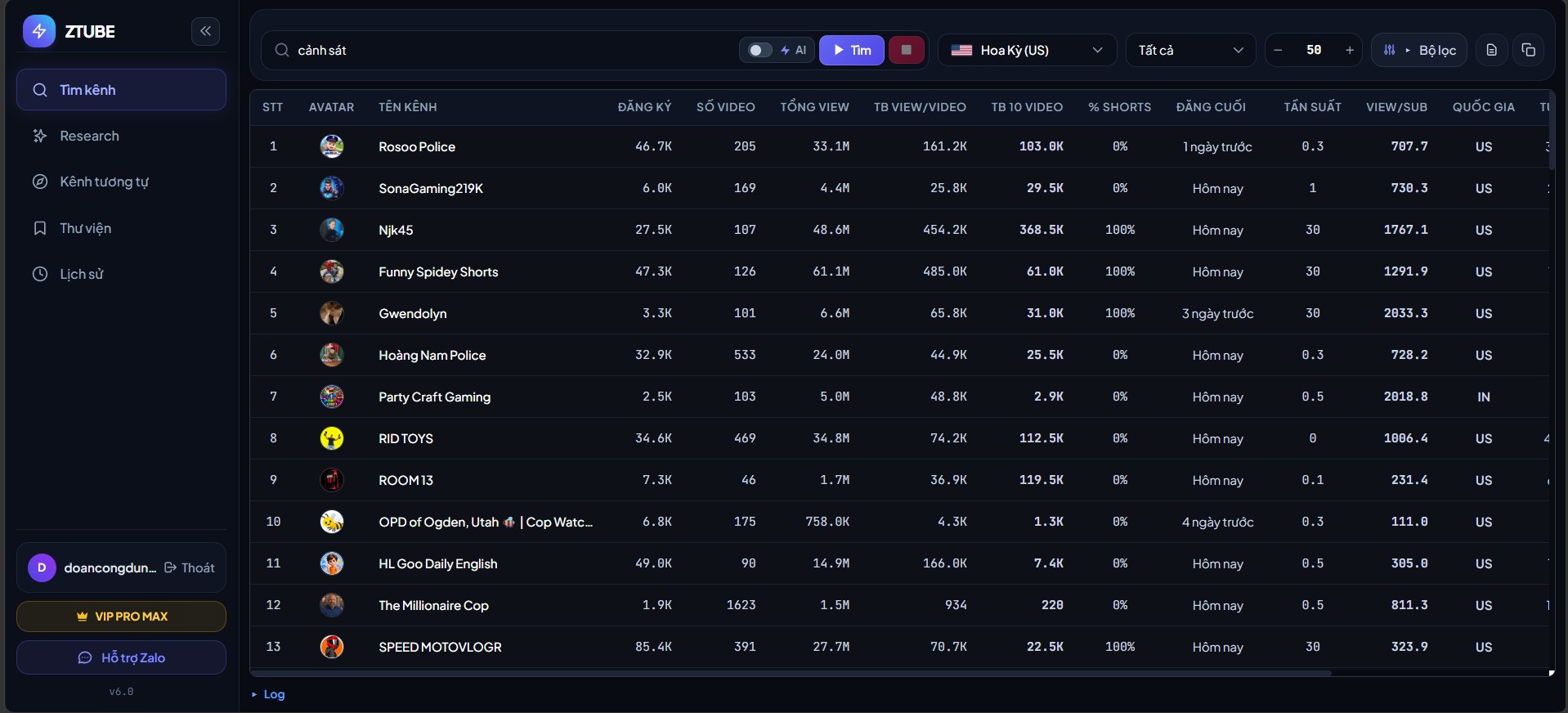Click the TẦN SUẤT column header
1568x713 pixels.
point(1312,107)
